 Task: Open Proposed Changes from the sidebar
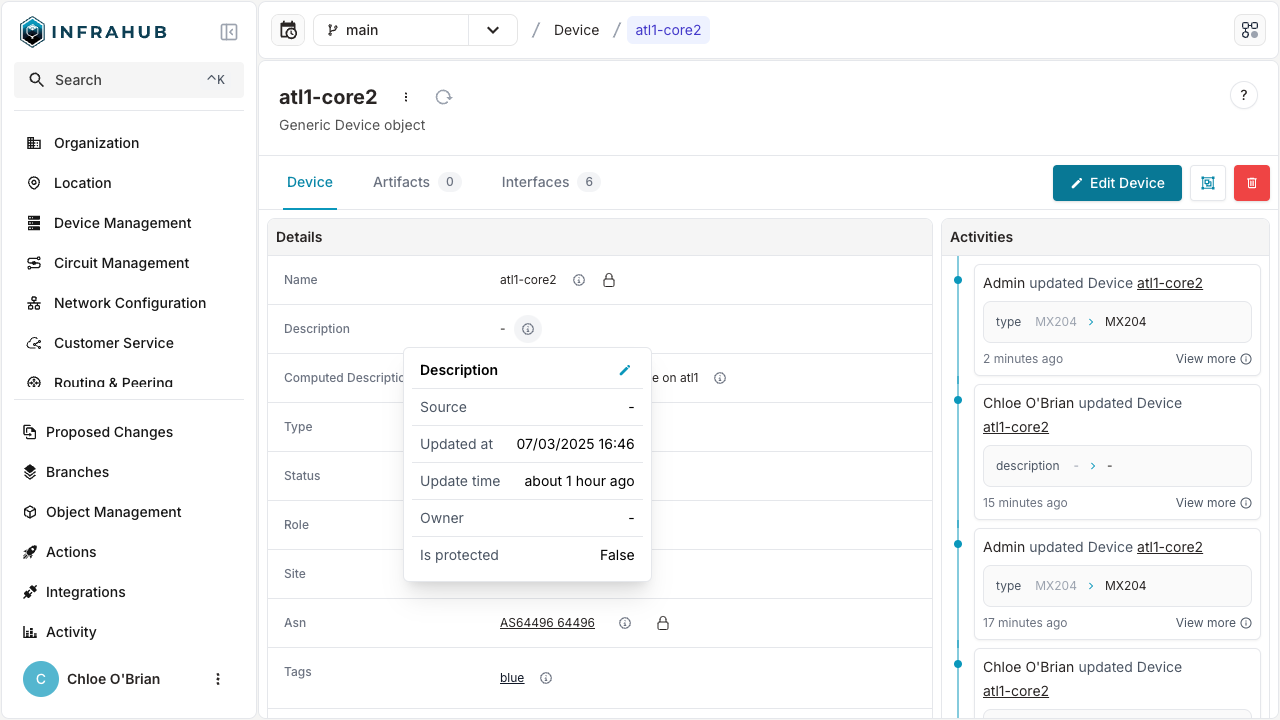[109, 432]
